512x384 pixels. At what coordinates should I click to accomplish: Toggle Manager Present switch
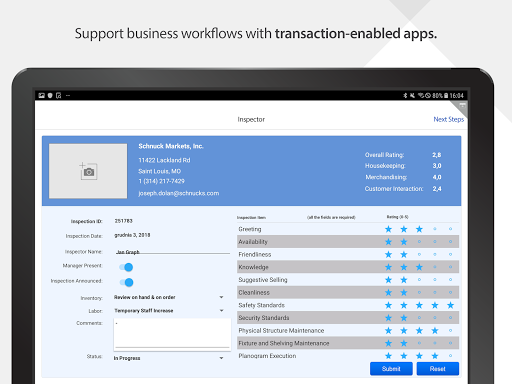[x=126, y=267]
